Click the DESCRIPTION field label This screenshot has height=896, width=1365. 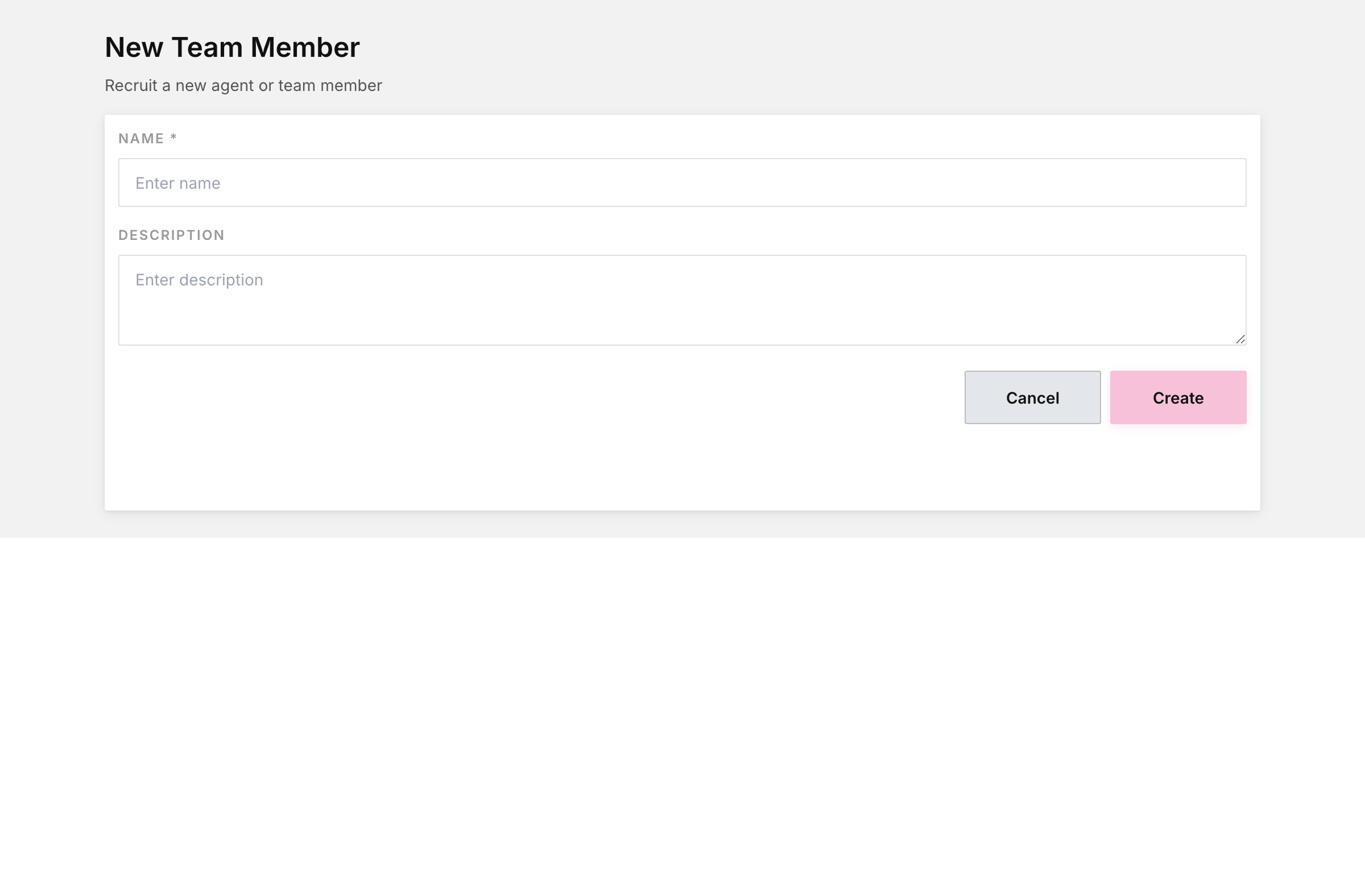click(171, 235)
